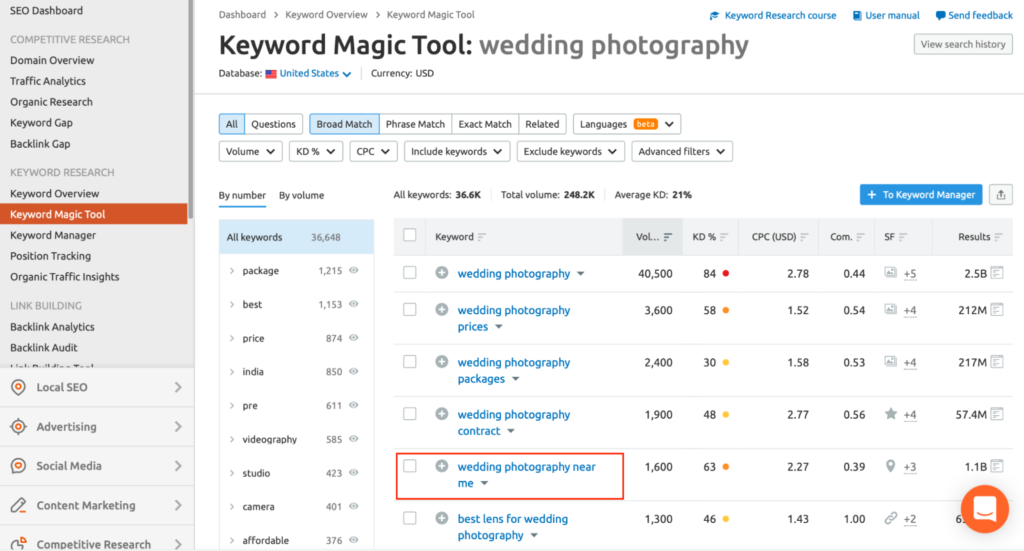View SERP results icon for 57.4M row
Image resolution: width=1024 pixels, height=551 pixels.
coord(997,414)
